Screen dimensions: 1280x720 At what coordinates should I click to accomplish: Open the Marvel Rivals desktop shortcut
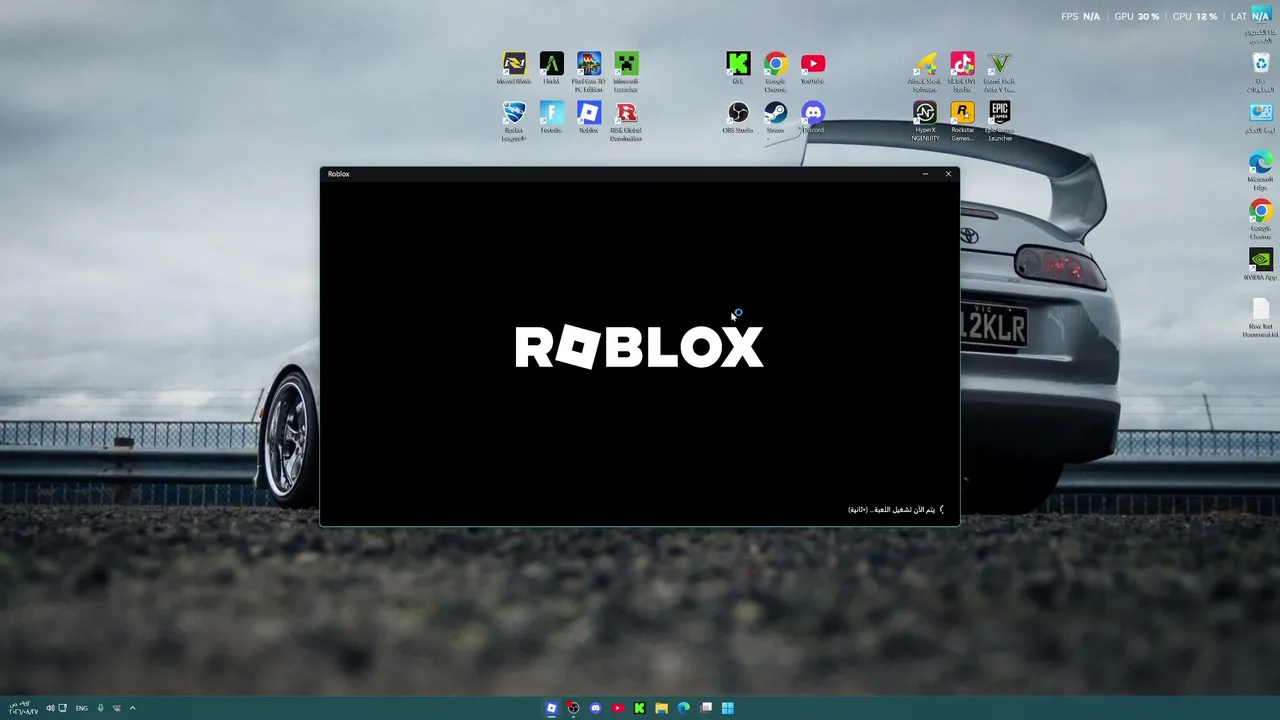pyautogui.click(x=514, y=68)
